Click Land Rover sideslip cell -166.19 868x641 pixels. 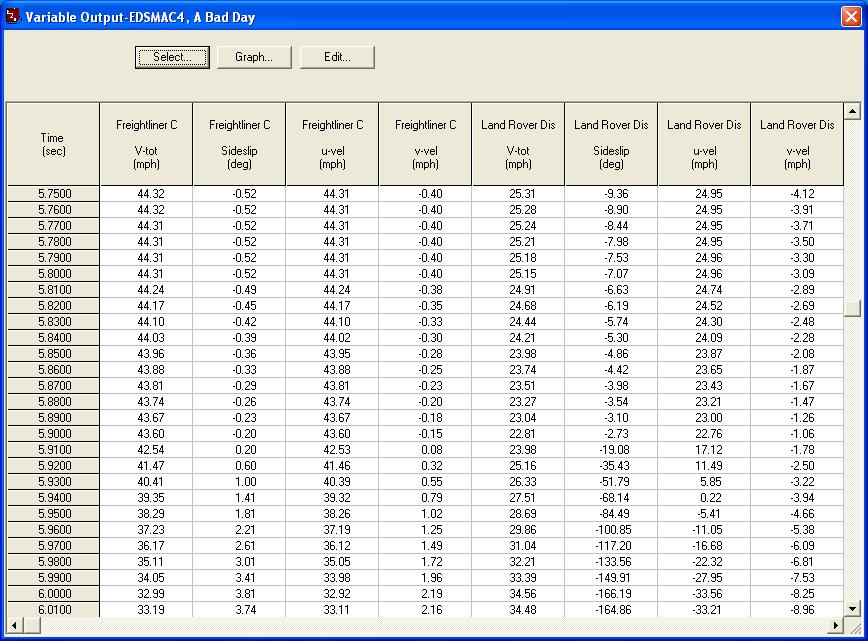pyautogui.click(x=611, y=593)
